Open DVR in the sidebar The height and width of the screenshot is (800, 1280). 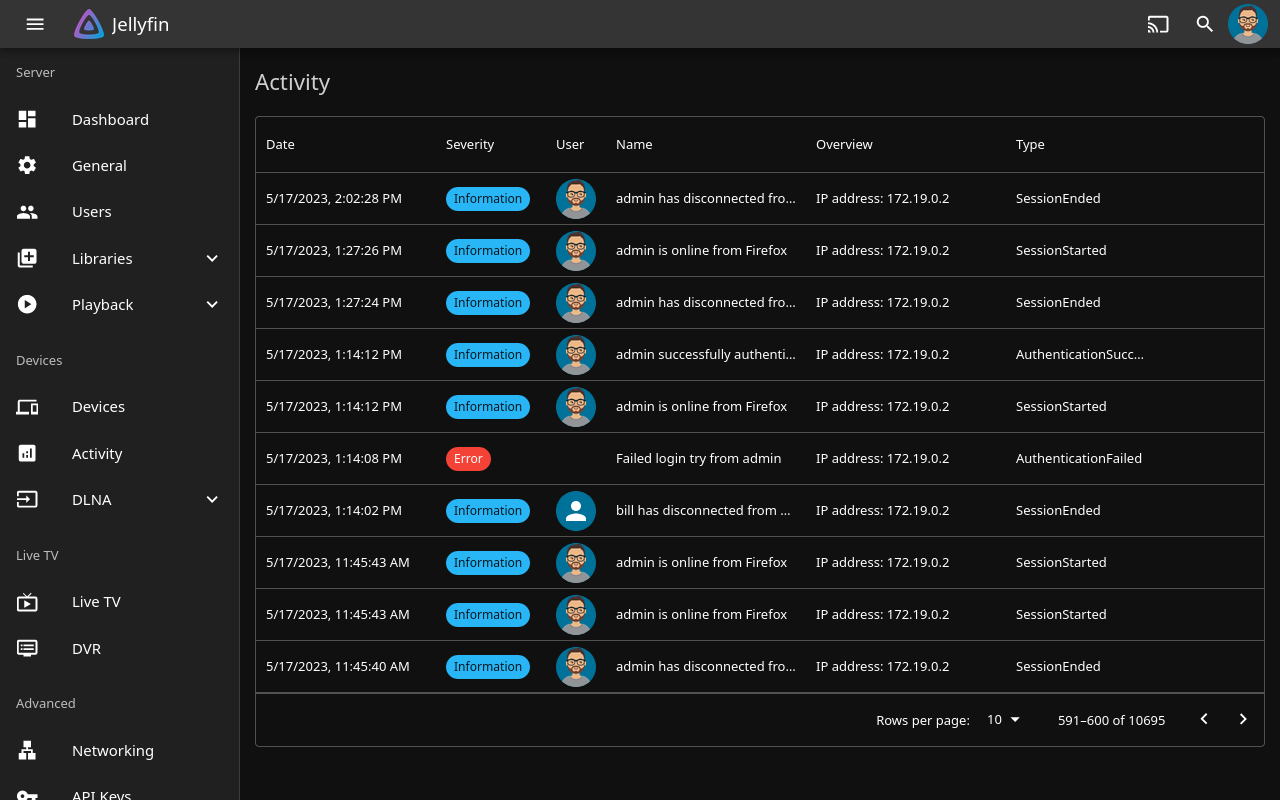point(86,648)
